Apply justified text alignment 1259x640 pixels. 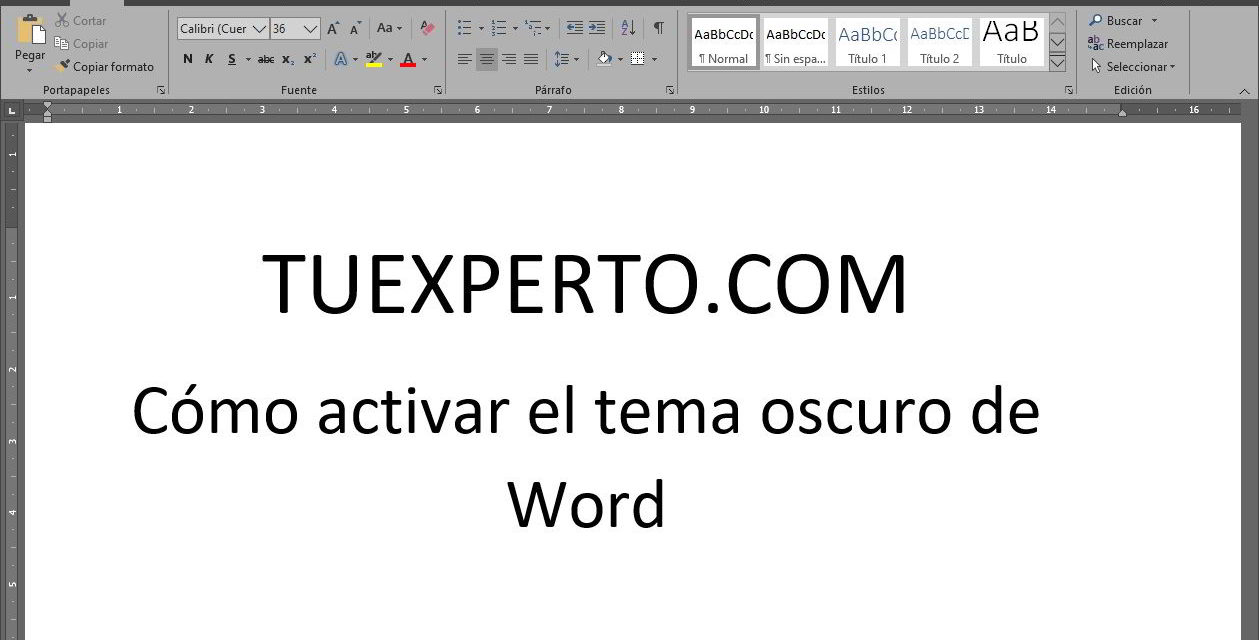point(531,60)
